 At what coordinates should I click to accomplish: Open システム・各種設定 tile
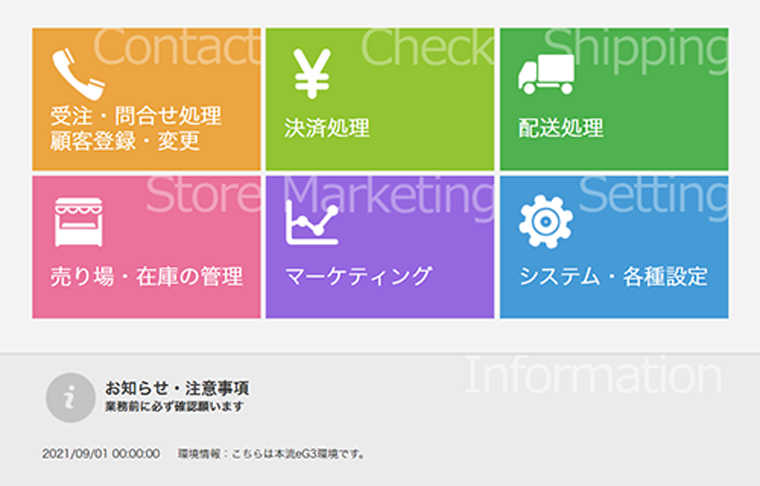tap(614, 247)
